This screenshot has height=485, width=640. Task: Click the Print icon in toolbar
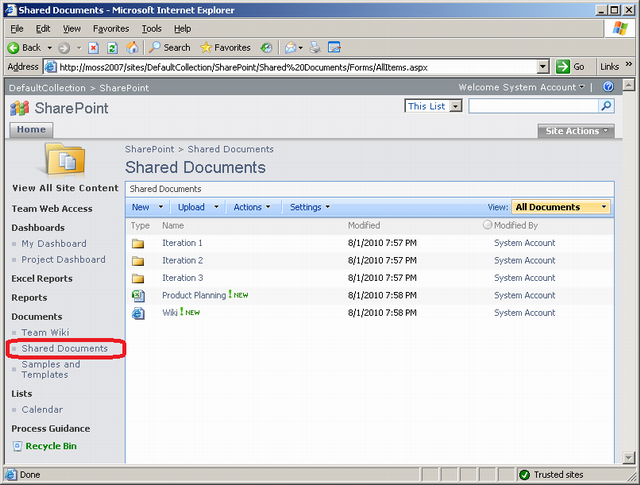[315, 48]
